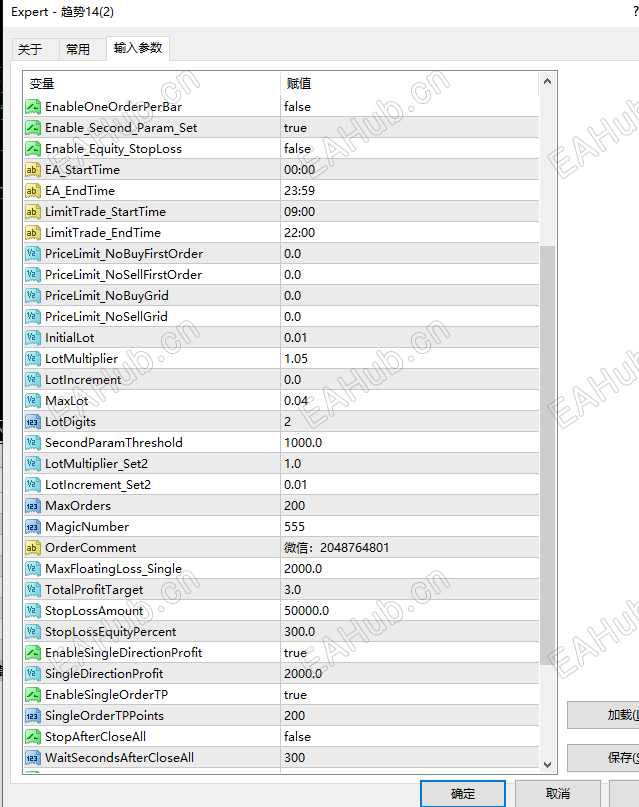Click the MaxOrders integer icon
Screen dimensions: 639x807
click(x=32, y=506)
